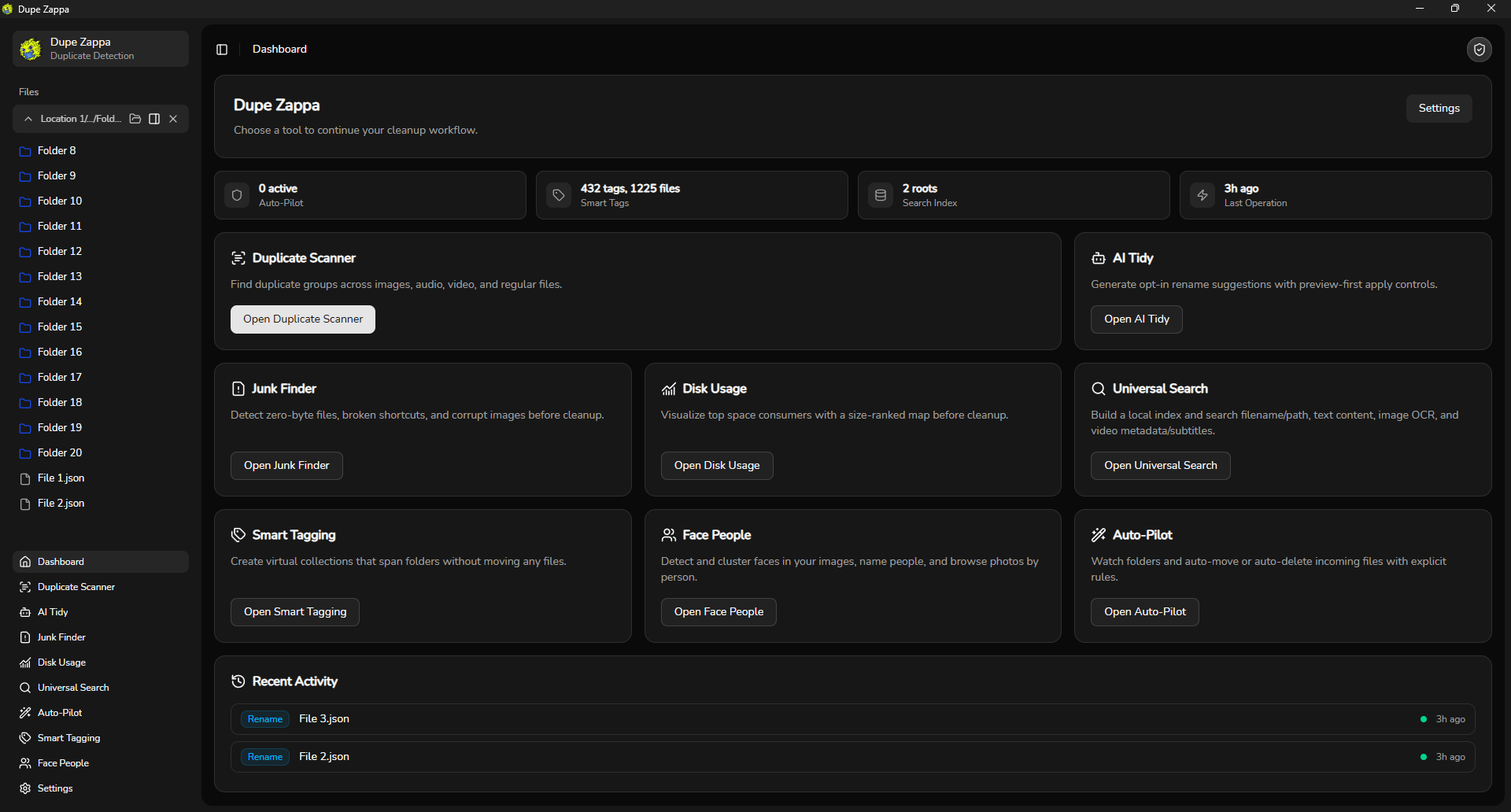The image size is (1511, 812).
Task: Click split view icon in Location row
Action: point(154,119)
